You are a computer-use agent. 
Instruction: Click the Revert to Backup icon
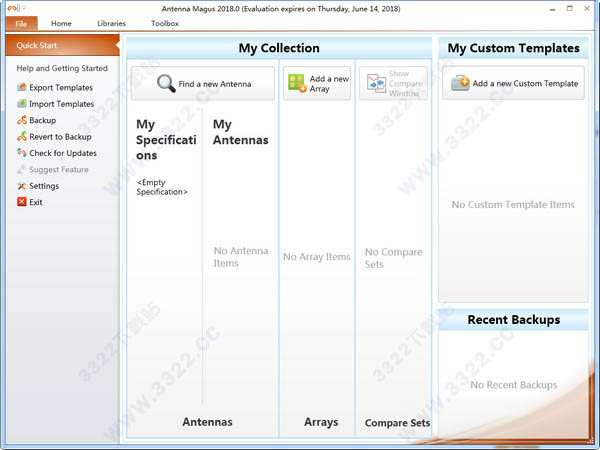click(22, 137)
